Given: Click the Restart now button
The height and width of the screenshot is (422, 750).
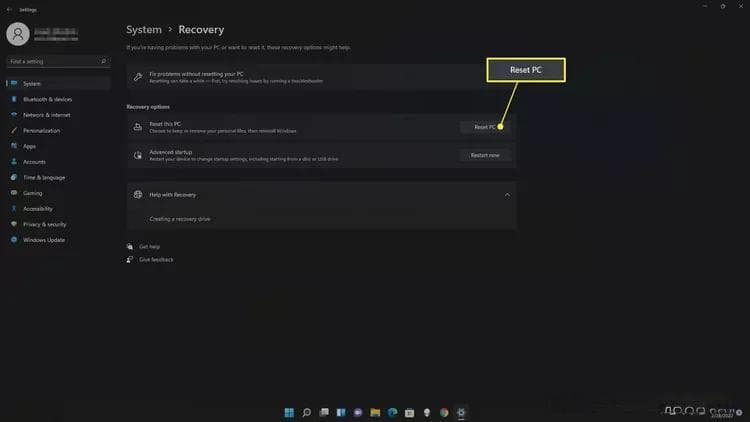Looking at the screenshot, I should [x=485, y=155].
